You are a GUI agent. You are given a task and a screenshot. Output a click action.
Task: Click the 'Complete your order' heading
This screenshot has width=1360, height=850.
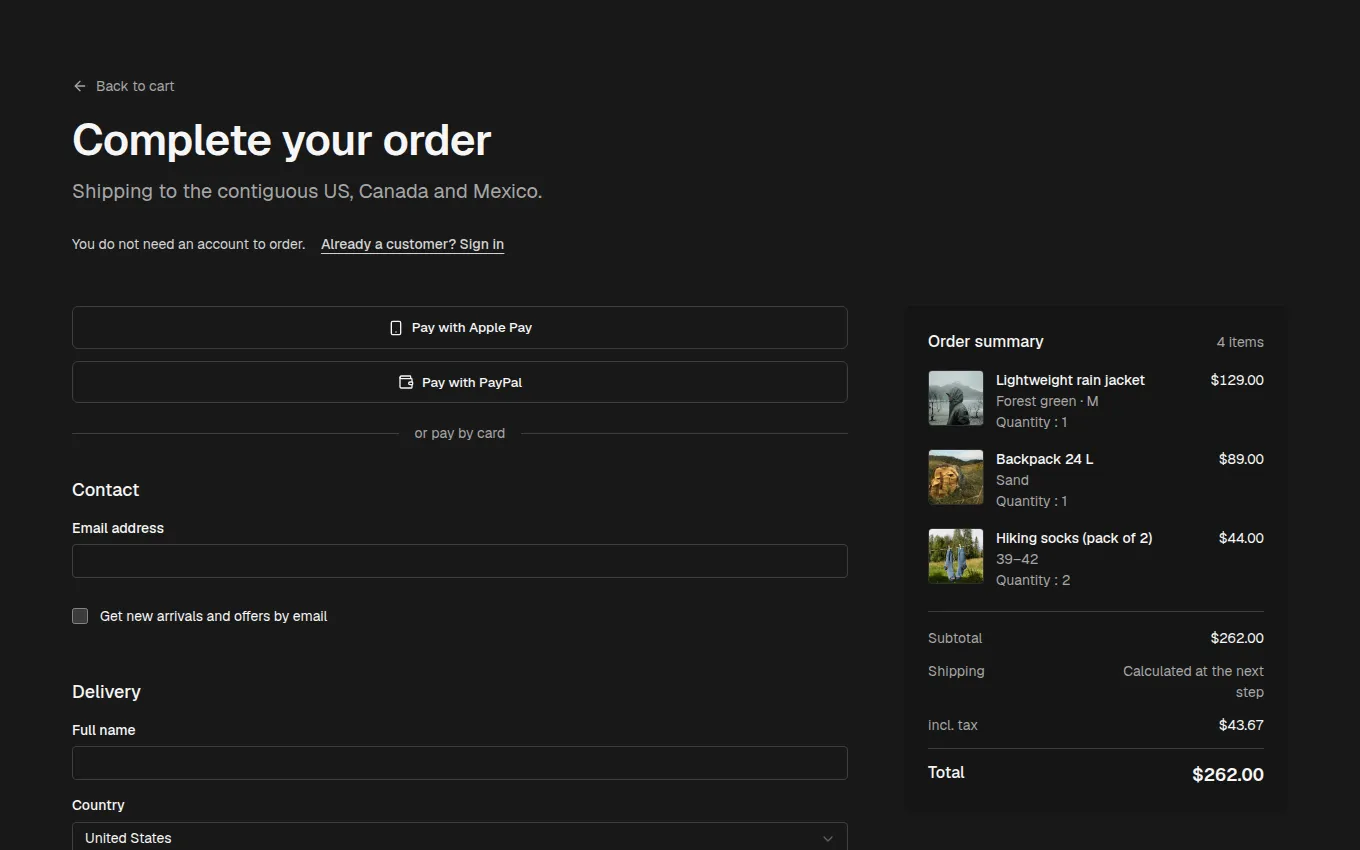pyautogui.click(x=282, y=140)
